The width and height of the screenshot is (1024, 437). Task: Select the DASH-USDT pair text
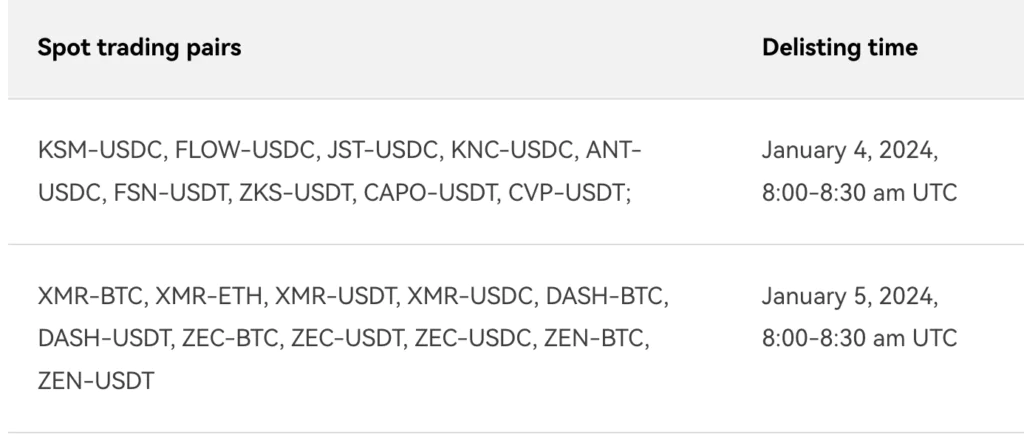104,339
